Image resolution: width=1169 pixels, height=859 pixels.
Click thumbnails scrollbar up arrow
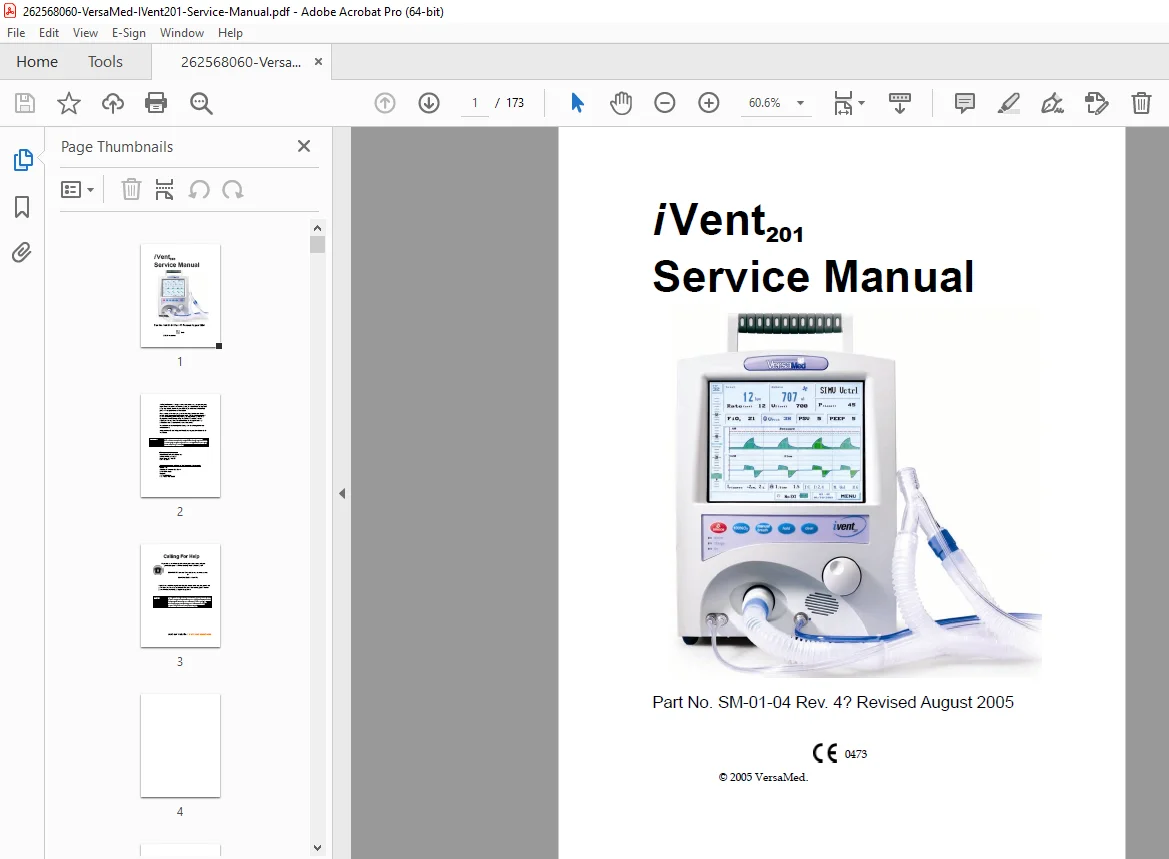[x=318, y=228]
